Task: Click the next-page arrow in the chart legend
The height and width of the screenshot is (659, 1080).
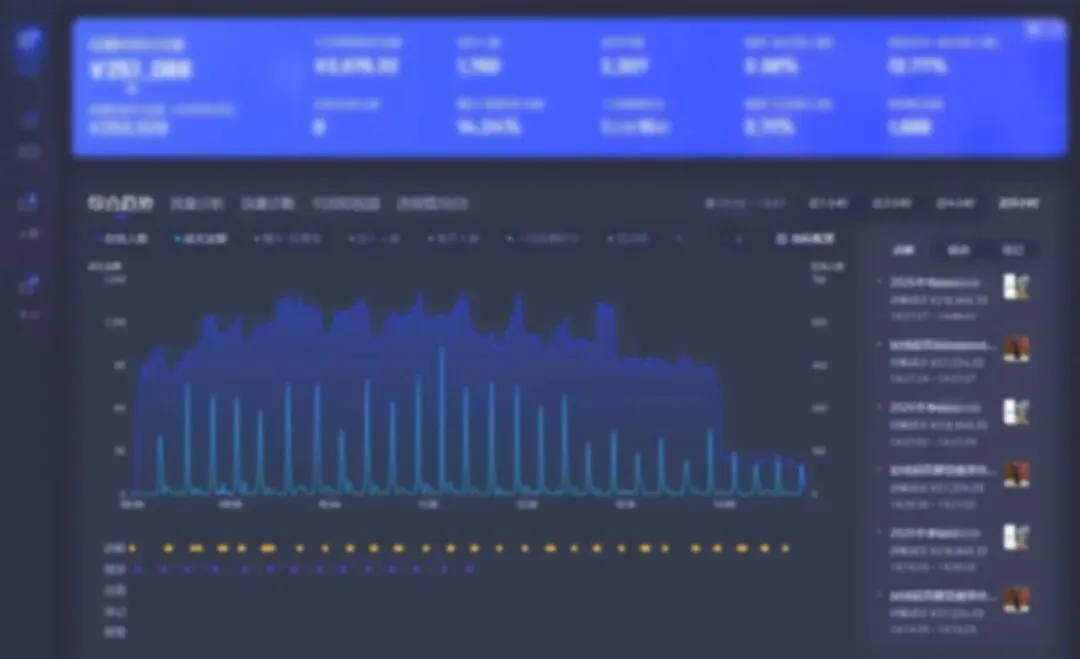Action: coord(739,239)
